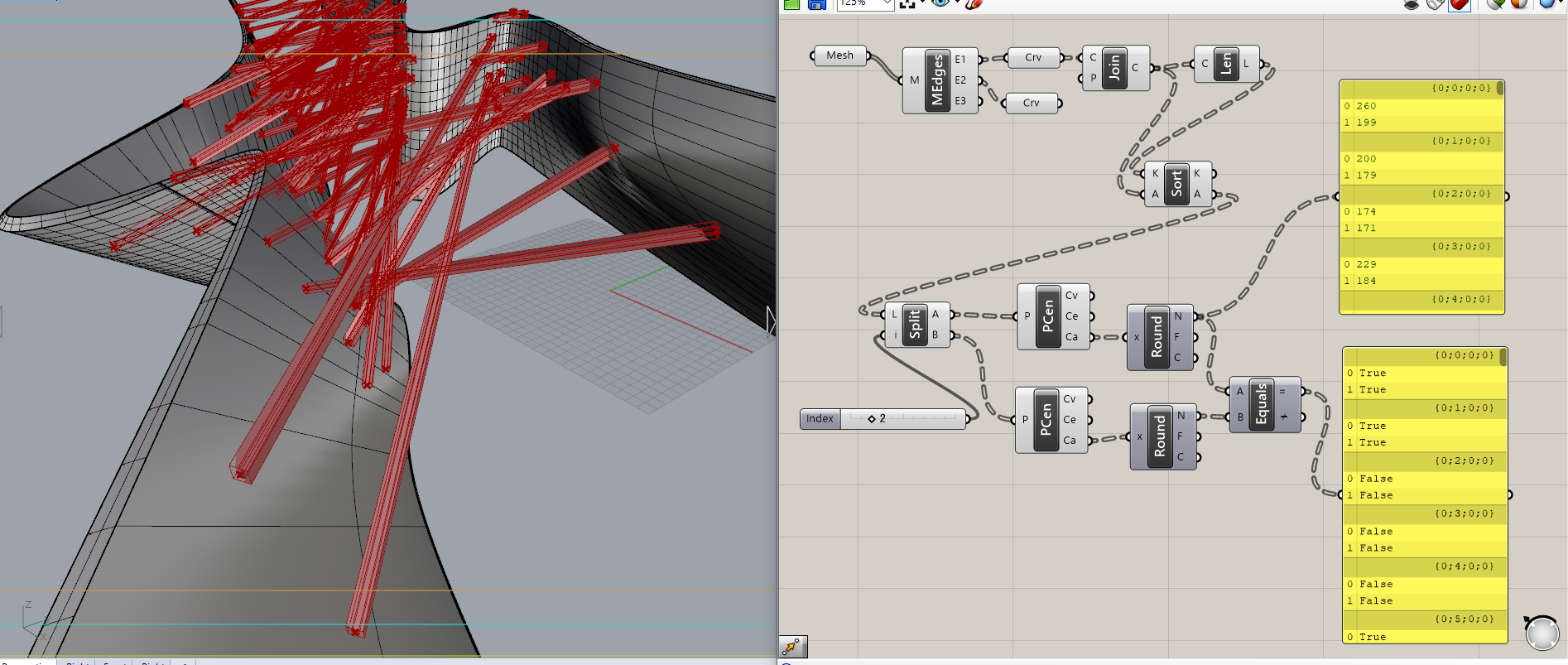Toggle the canvas eye preview icon
This screenshot has width=1568, height=665.
click(x=940, y=3)
